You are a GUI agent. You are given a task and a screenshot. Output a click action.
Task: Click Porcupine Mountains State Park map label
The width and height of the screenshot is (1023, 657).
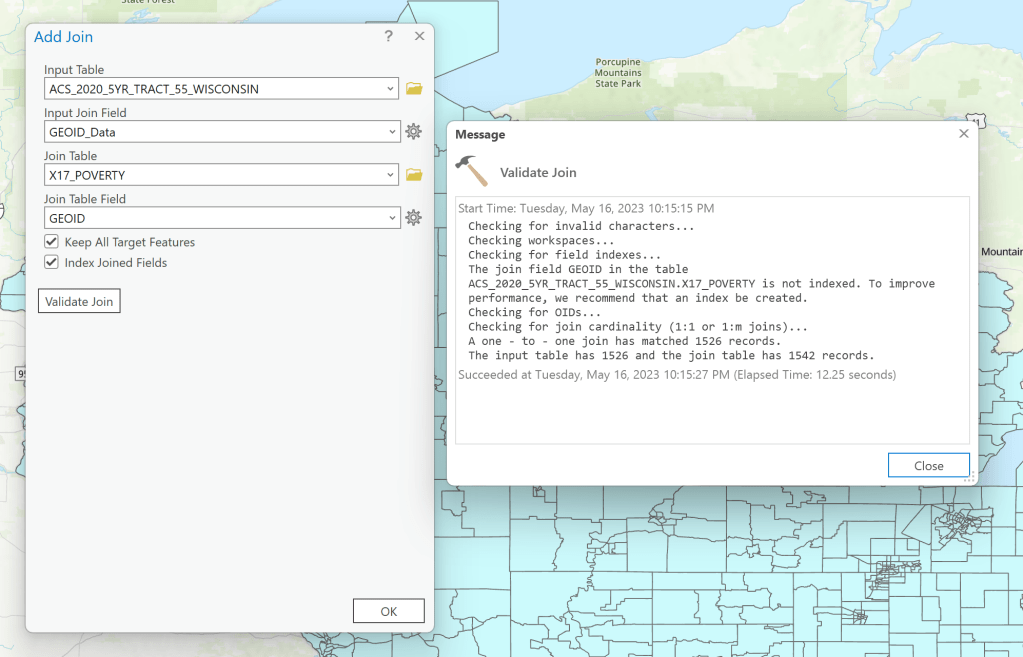618,72
